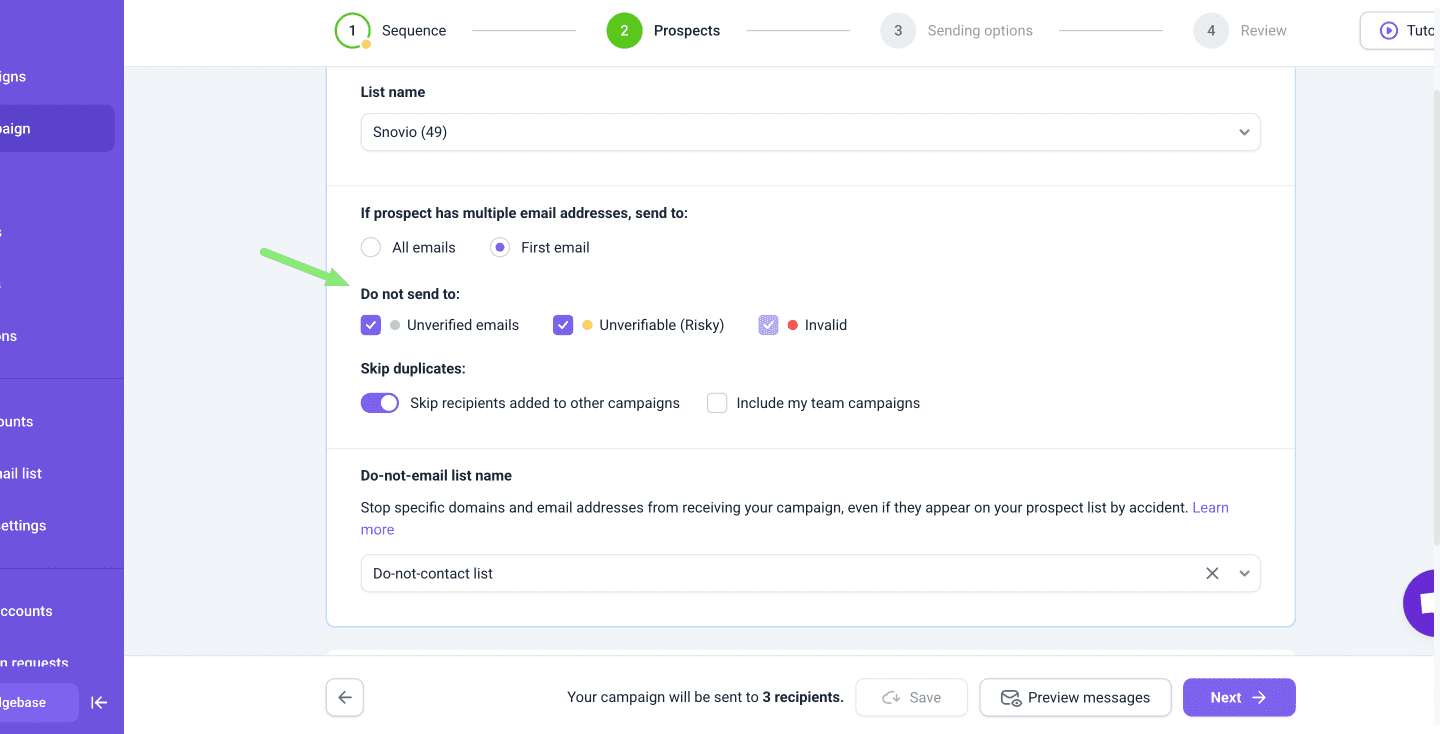
Task: Select the First email radio button
Action: [x=500, y=247]
